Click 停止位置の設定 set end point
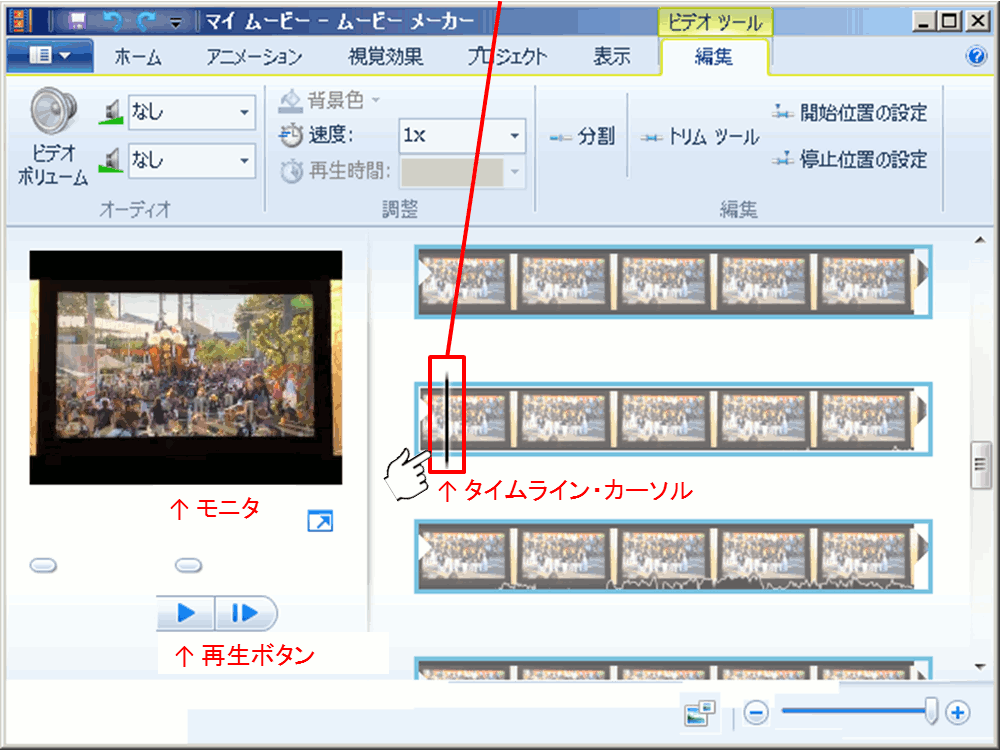 [x=850, y=159]
